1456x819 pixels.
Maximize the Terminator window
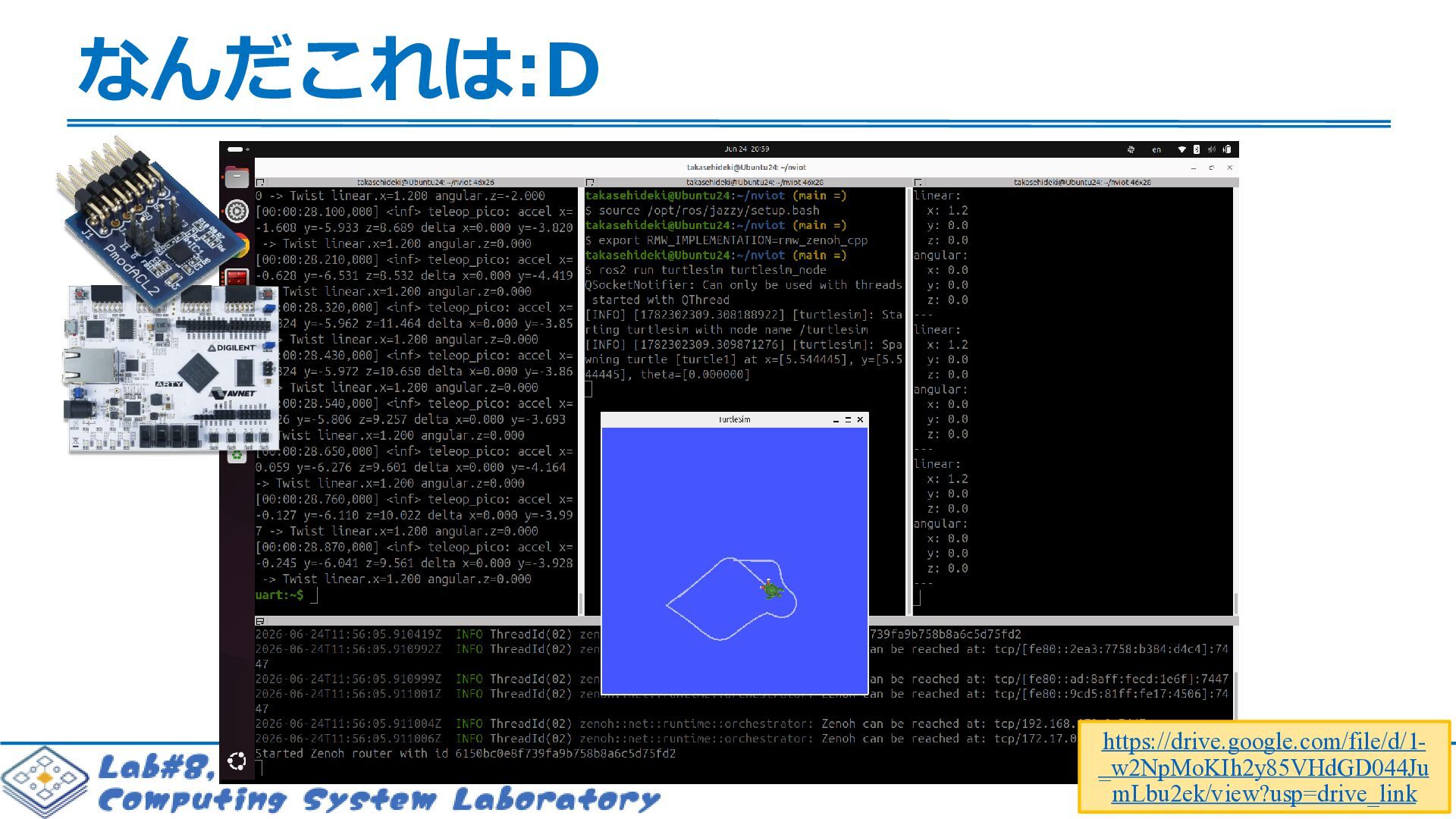1212,168
